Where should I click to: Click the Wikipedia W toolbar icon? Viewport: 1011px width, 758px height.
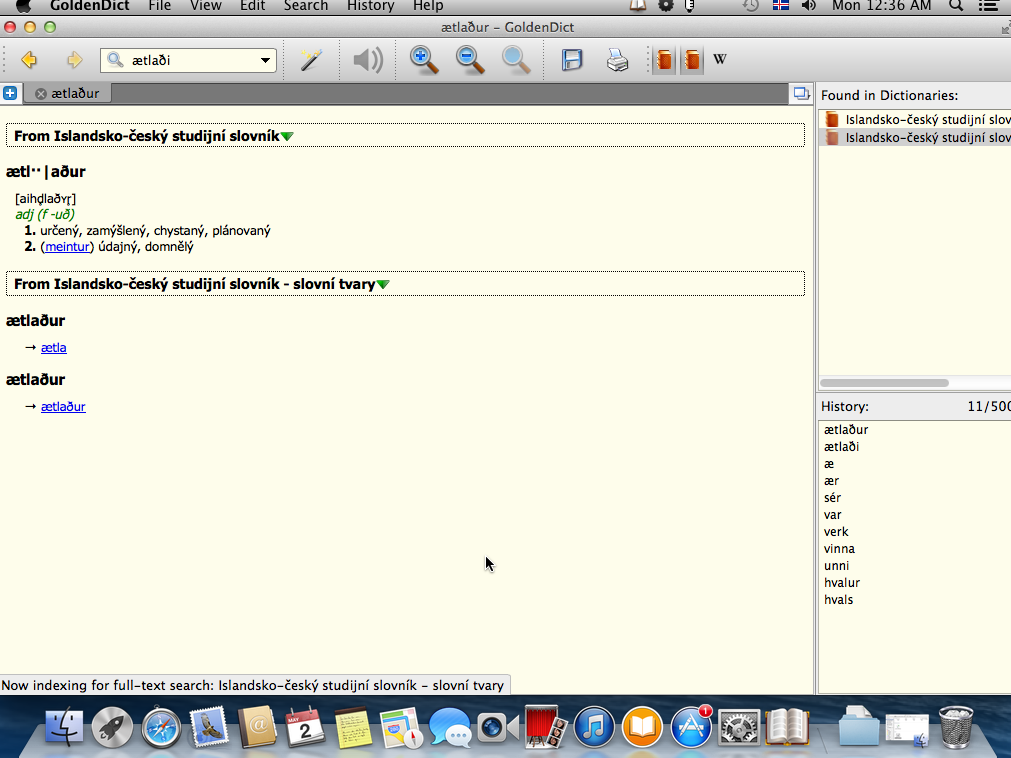pyautogui.click(x=720, y=59)
